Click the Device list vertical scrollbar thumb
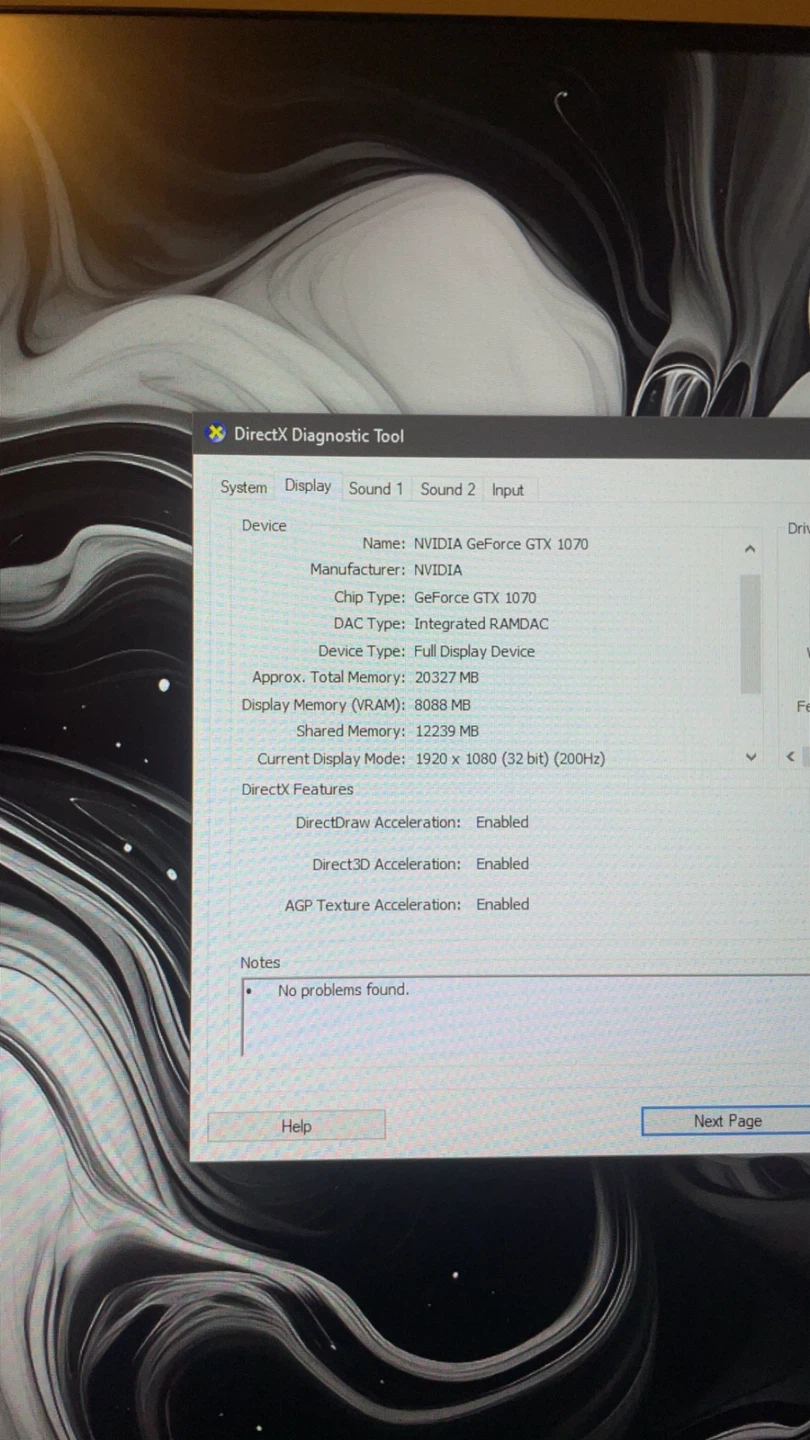810x1440 pixels. pos(750,634)
